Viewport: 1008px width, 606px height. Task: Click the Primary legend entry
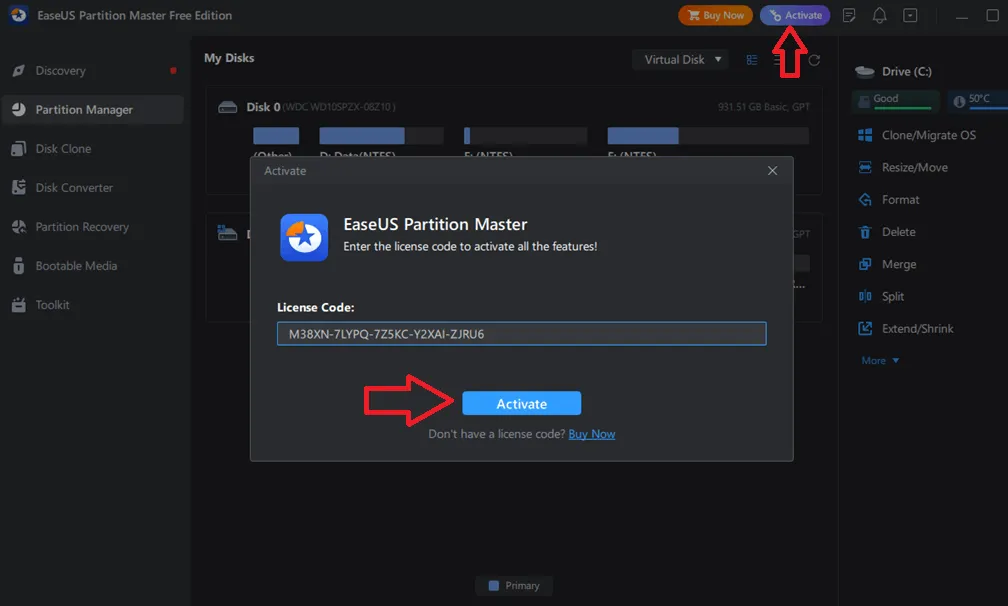click(x=514, y=585)
